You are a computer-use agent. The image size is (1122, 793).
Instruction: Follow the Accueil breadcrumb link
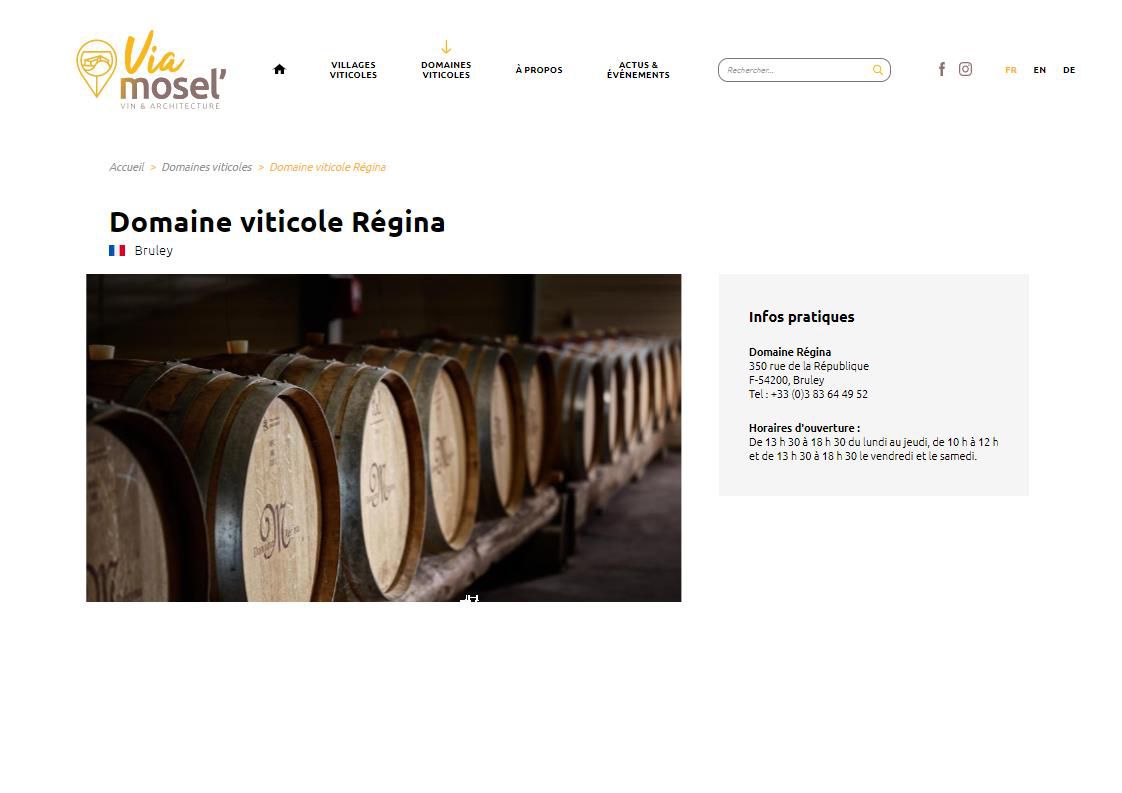point(127,167)
